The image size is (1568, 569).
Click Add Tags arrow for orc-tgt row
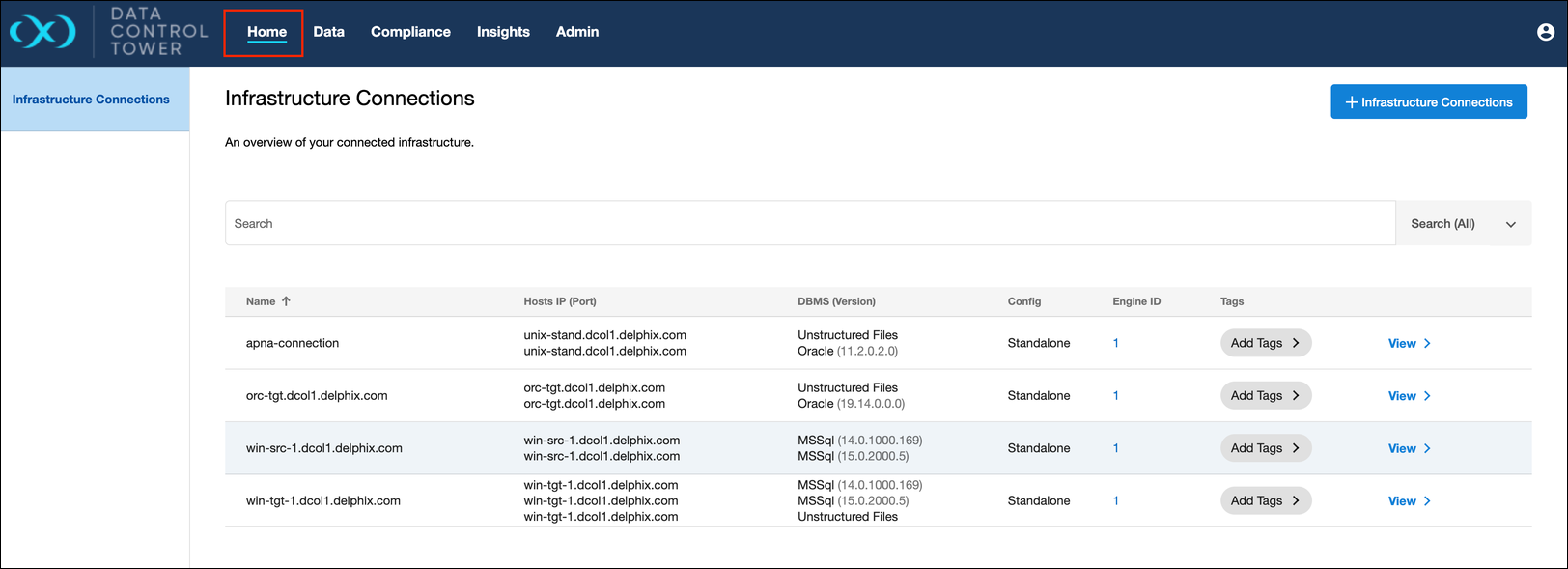[x=1296, y=396]
